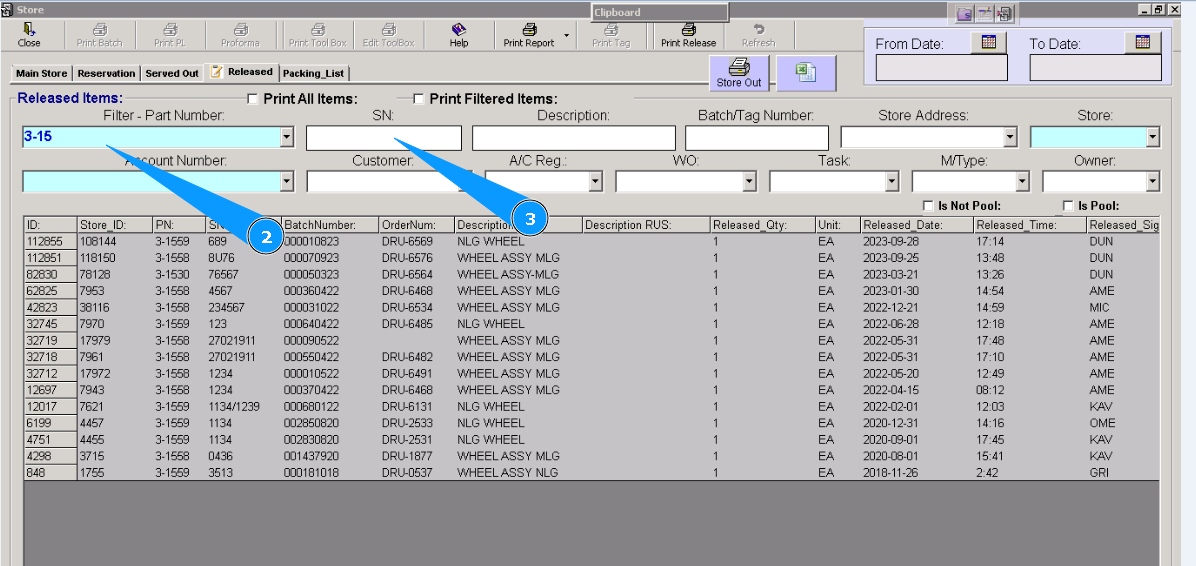Click the WHEEL ASSY-MLG description cell
This screenshot has height=566, width=1196.
tap(519, 275)
